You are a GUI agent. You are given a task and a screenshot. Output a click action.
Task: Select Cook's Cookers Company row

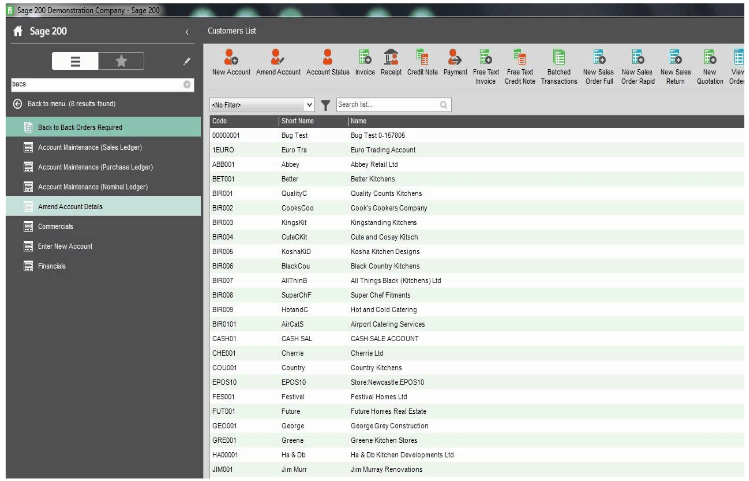point(477,208)
